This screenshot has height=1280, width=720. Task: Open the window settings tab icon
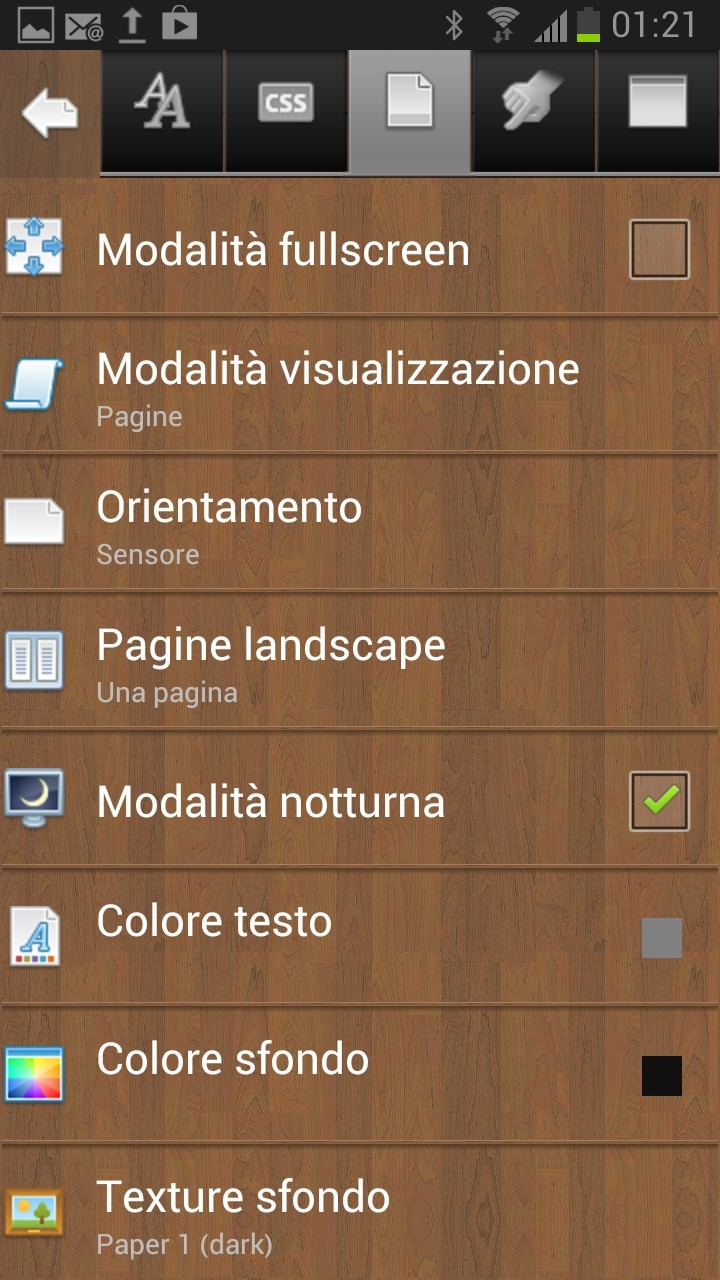(x=657, y=105)
